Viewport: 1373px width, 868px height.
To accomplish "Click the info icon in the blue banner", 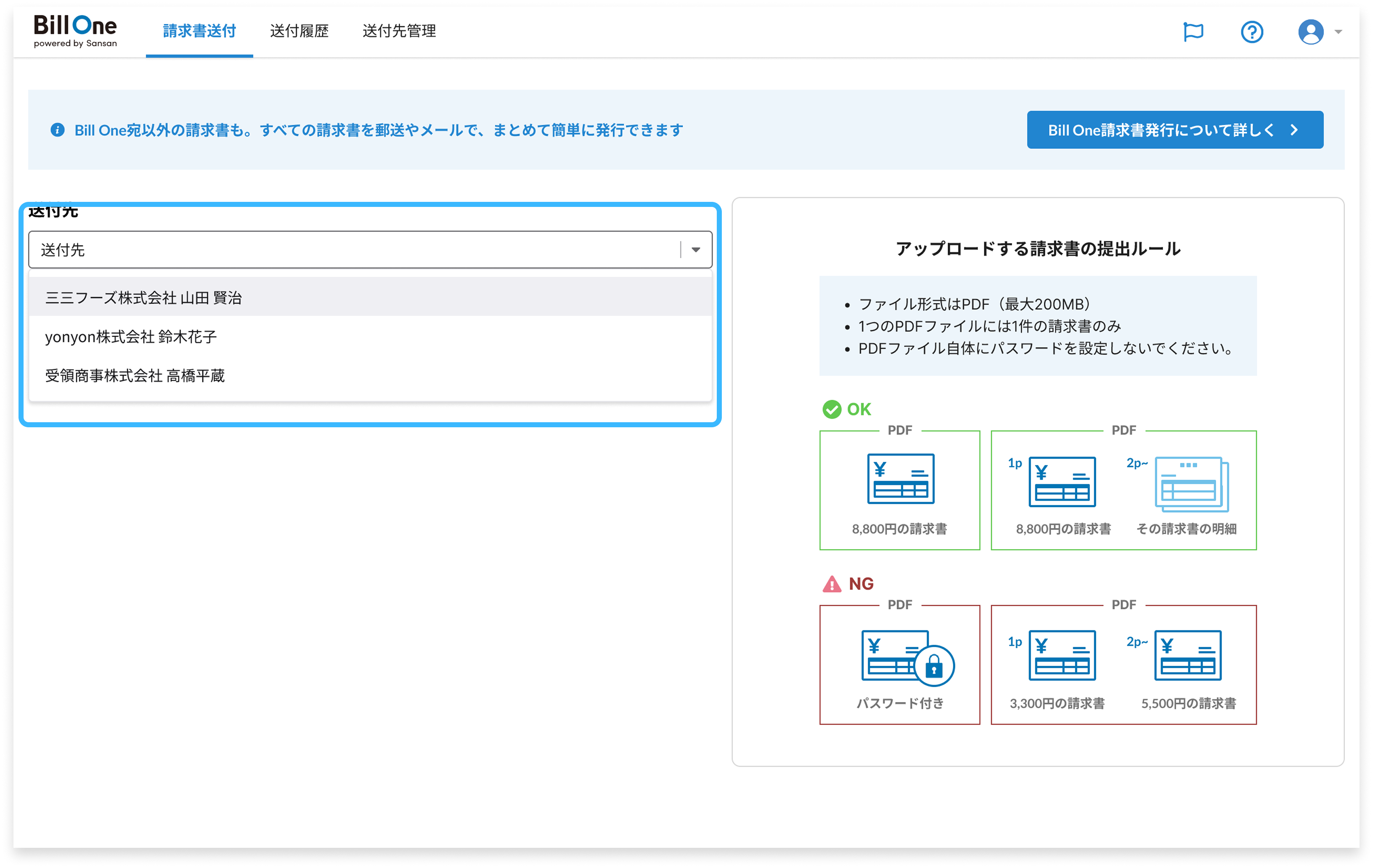I will pos(58,130).
